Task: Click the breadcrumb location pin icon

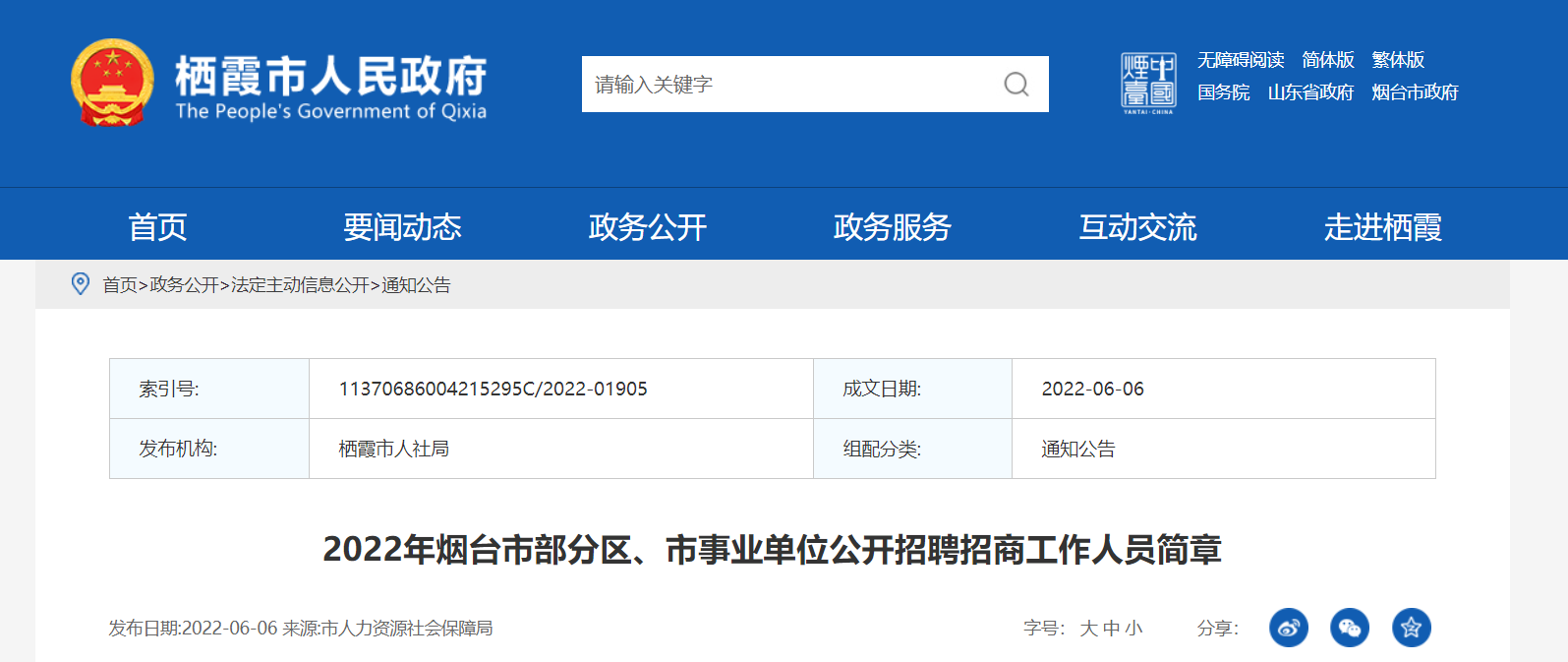Action: pyautogui.click(x=81, y=284)
